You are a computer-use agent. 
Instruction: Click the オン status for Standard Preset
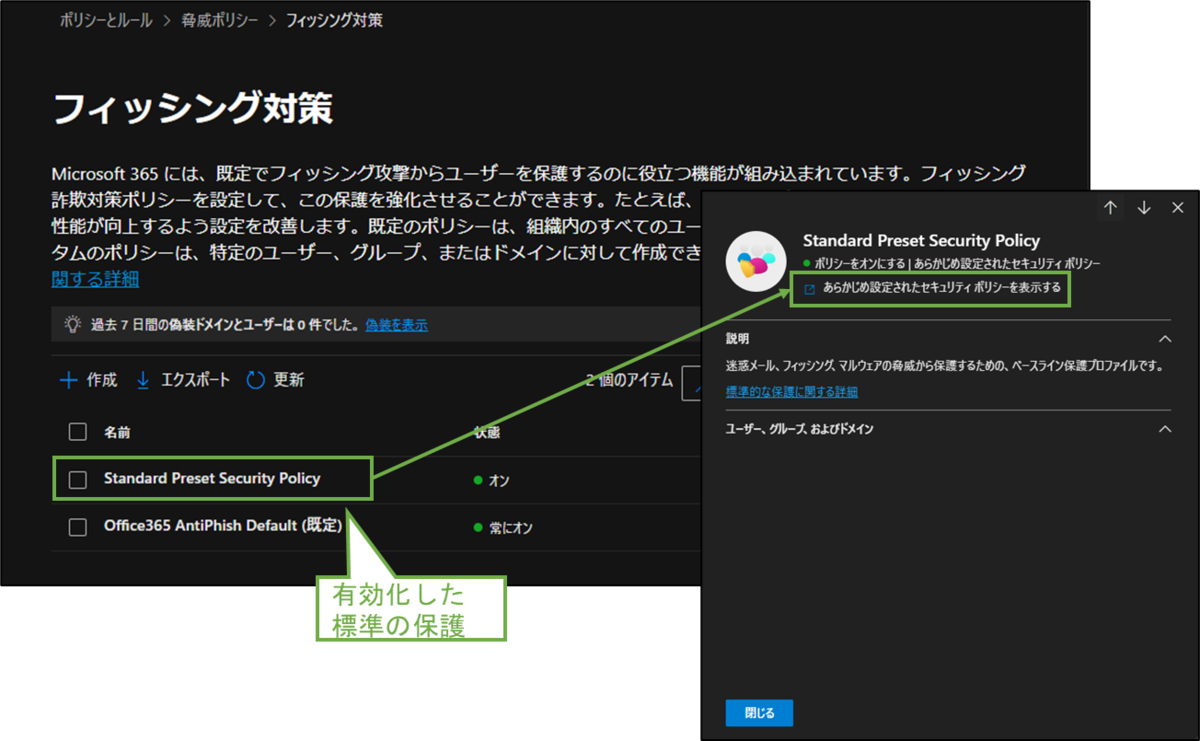coord(499,481)
